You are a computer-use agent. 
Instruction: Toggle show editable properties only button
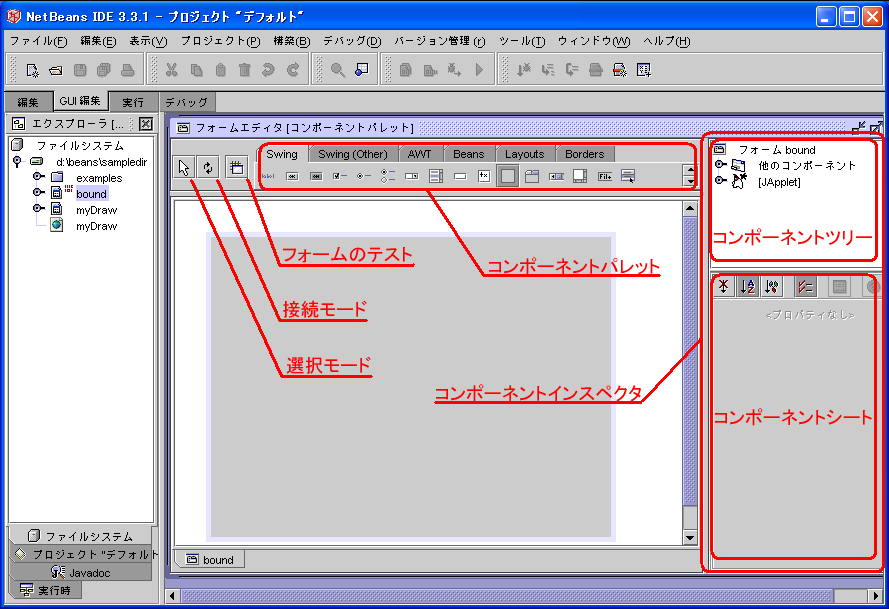(805, 286)
